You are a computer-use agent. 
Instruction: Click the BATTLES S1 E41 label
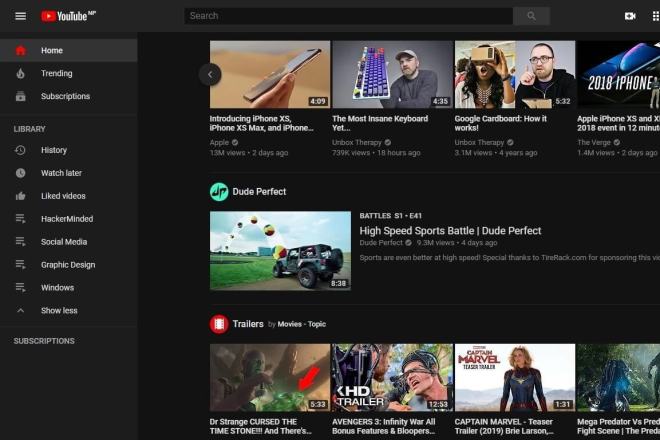[x=390, y=216]
